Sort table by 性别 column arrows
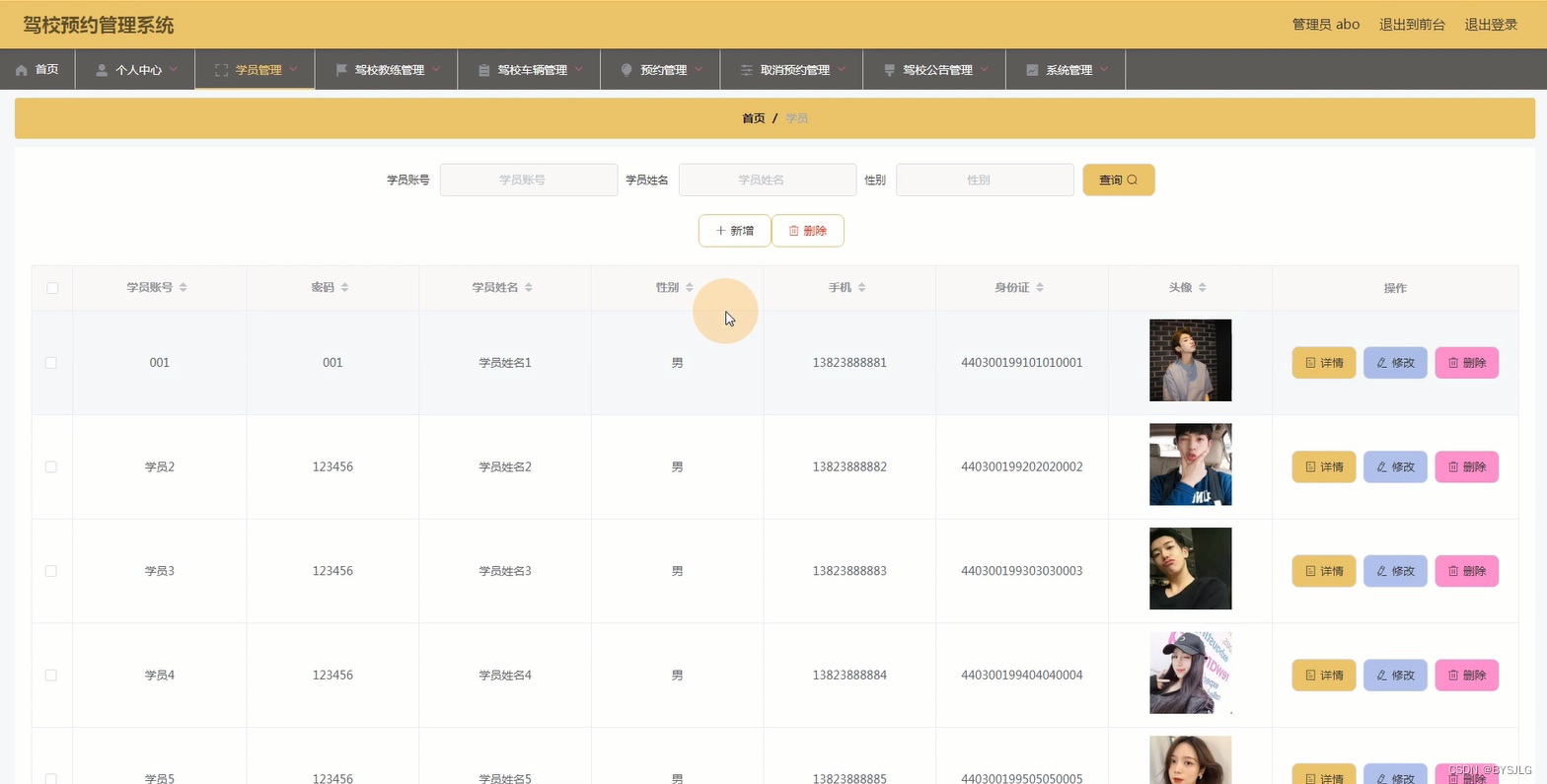This screenshot has width=1547, height=784. (x=690, y=287)
